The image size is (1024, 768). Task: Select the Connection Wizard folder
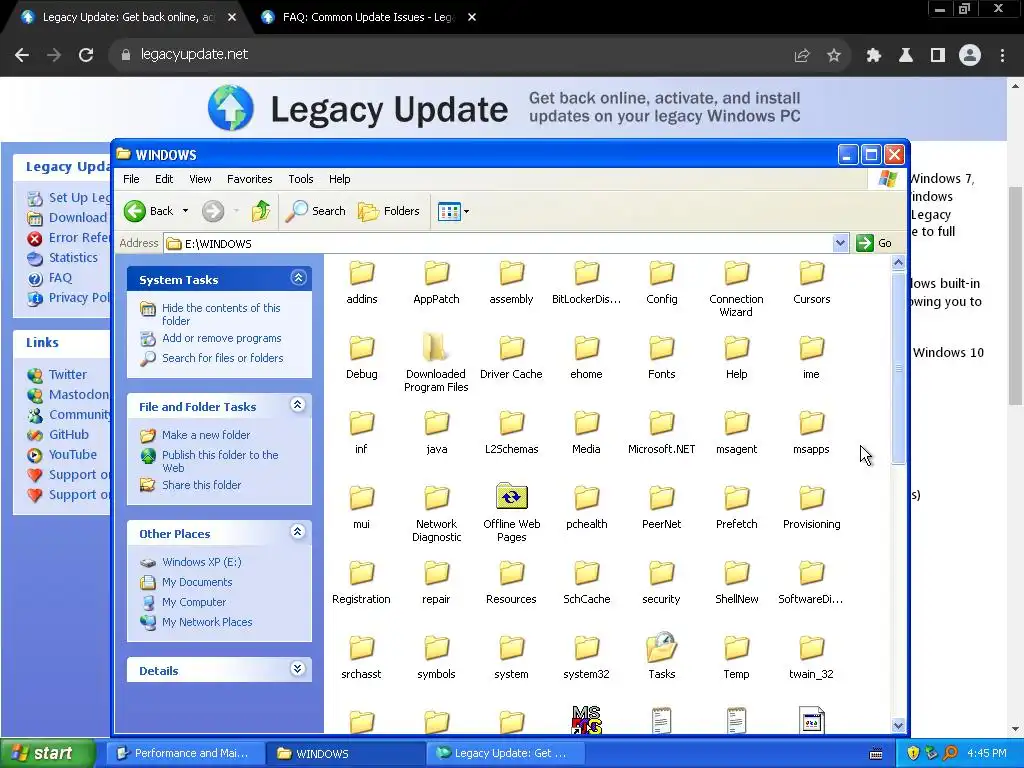(737, 289)
